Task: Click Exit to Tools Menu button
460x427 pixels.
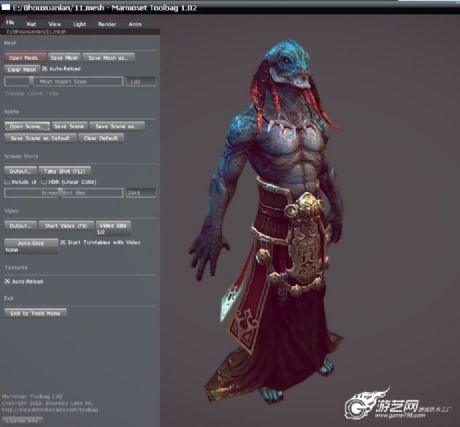Action: (x=35, y=313)
